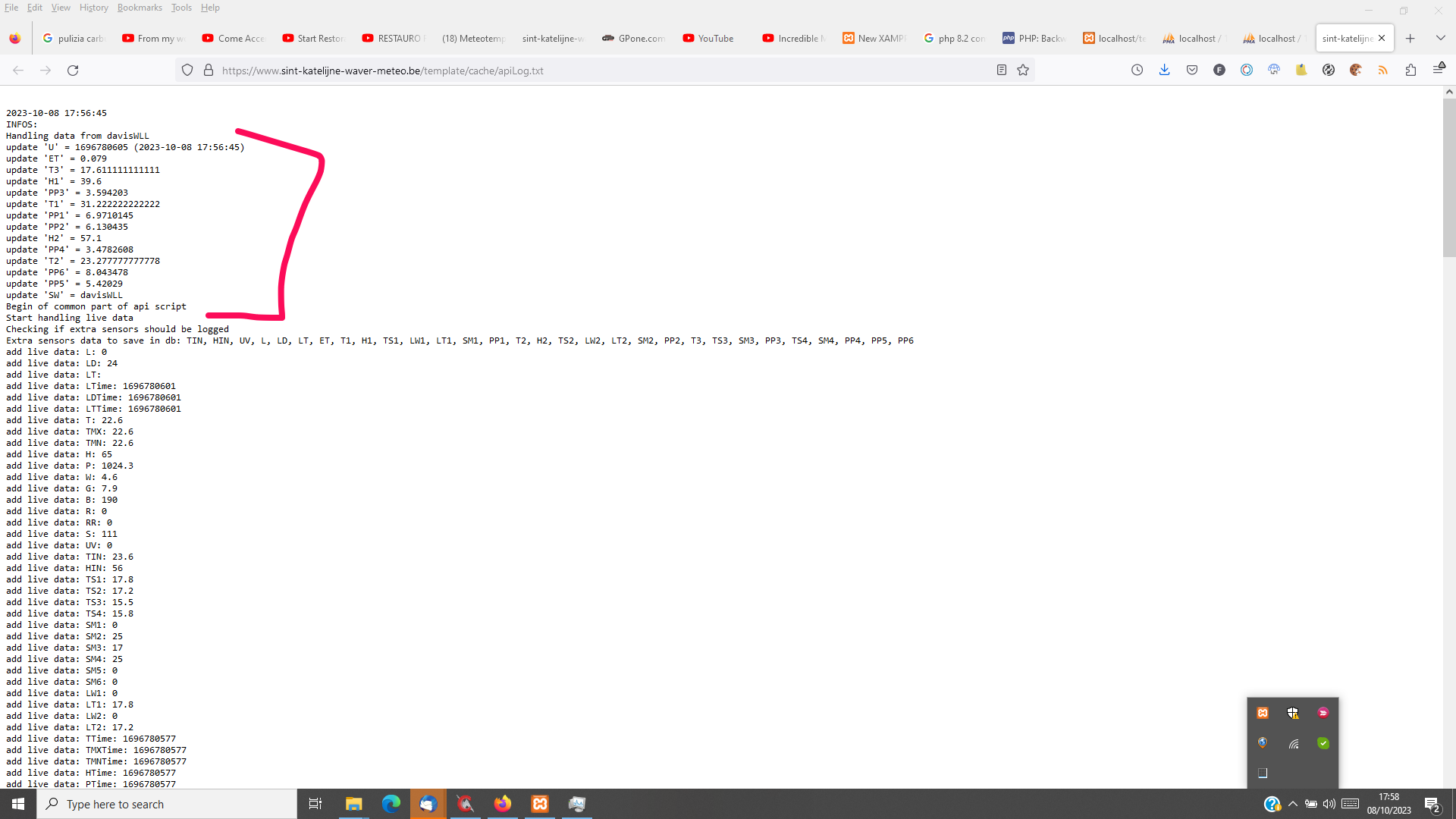Switch to the 'Come Acce' tab

point(234,38)
